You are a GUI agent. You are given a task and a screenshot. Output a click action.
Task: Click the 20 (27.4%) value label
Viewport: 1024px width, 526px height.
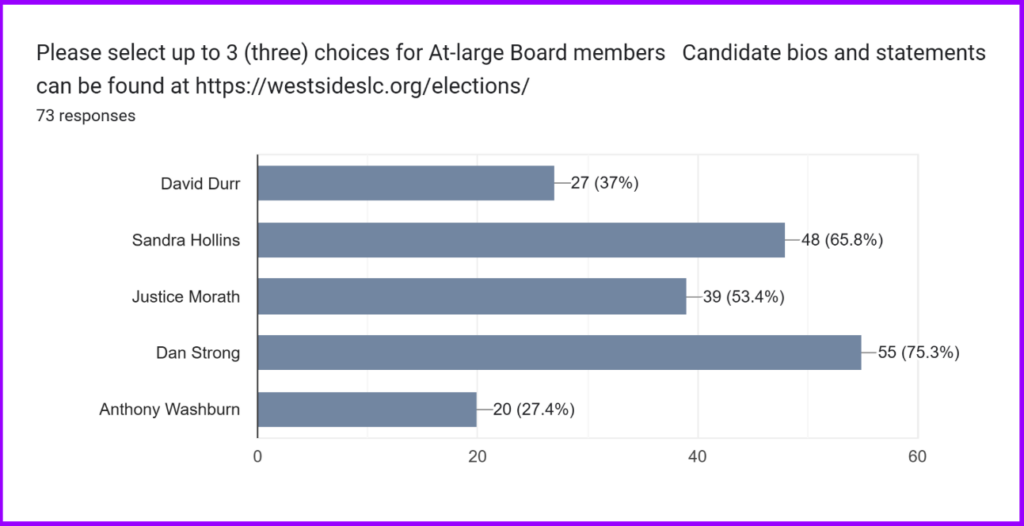click(x=534, y=409)
